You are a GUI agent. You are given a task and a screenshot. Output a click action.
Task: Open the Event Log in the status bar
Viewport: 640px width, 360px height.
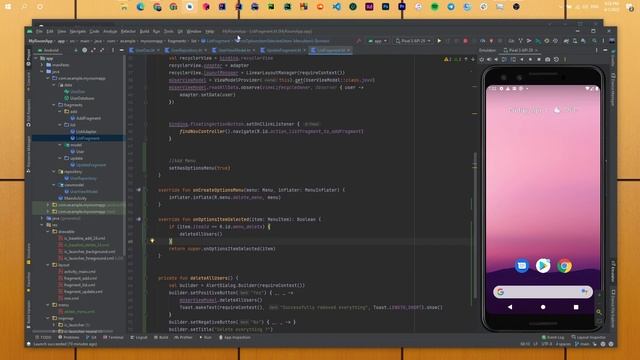point(553,338)
